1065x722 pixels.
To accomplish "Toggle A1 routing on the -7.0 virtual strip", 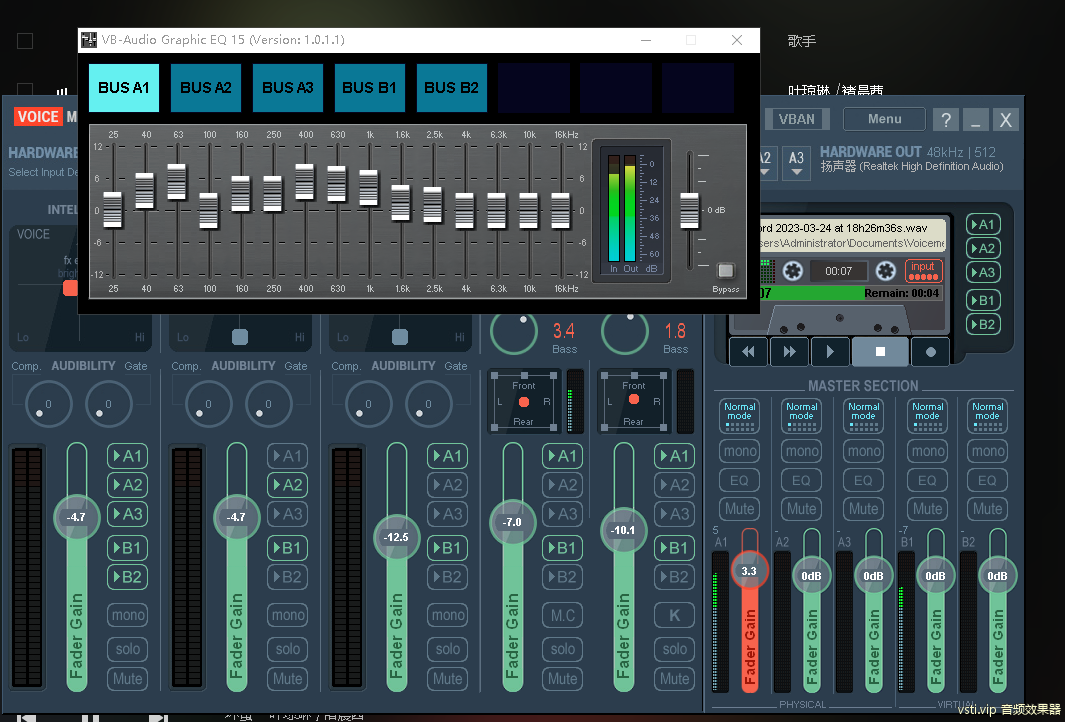I will point(562,456).
